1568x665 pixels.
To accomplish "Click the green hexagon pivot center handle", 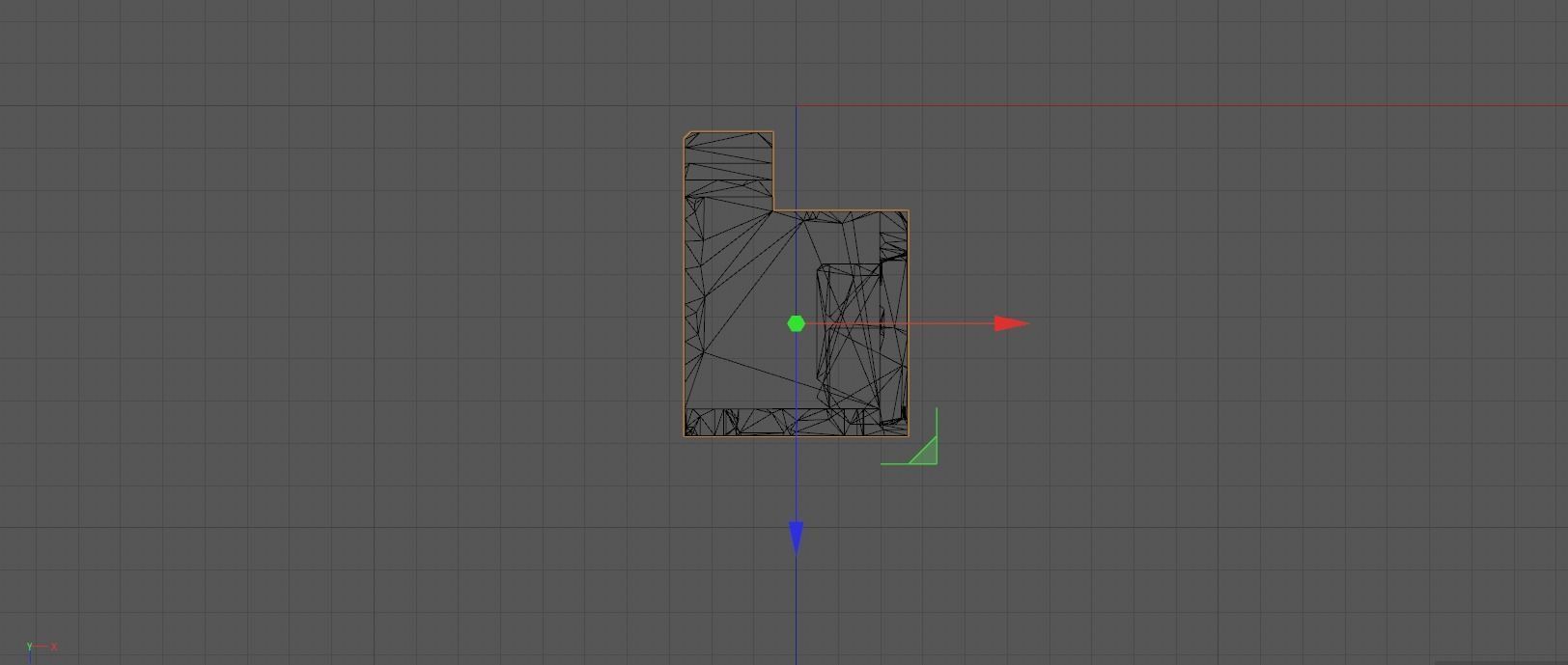I will click(x=796, y=324).
